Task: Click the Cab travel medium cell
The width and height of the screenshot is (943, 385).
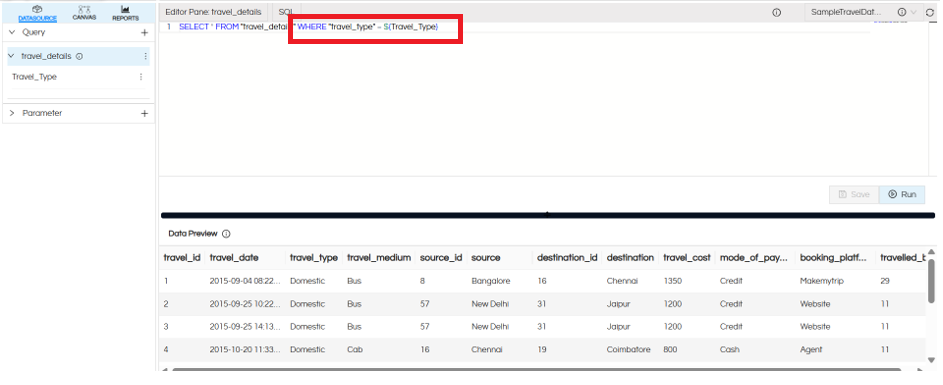Action: point(354,350)
